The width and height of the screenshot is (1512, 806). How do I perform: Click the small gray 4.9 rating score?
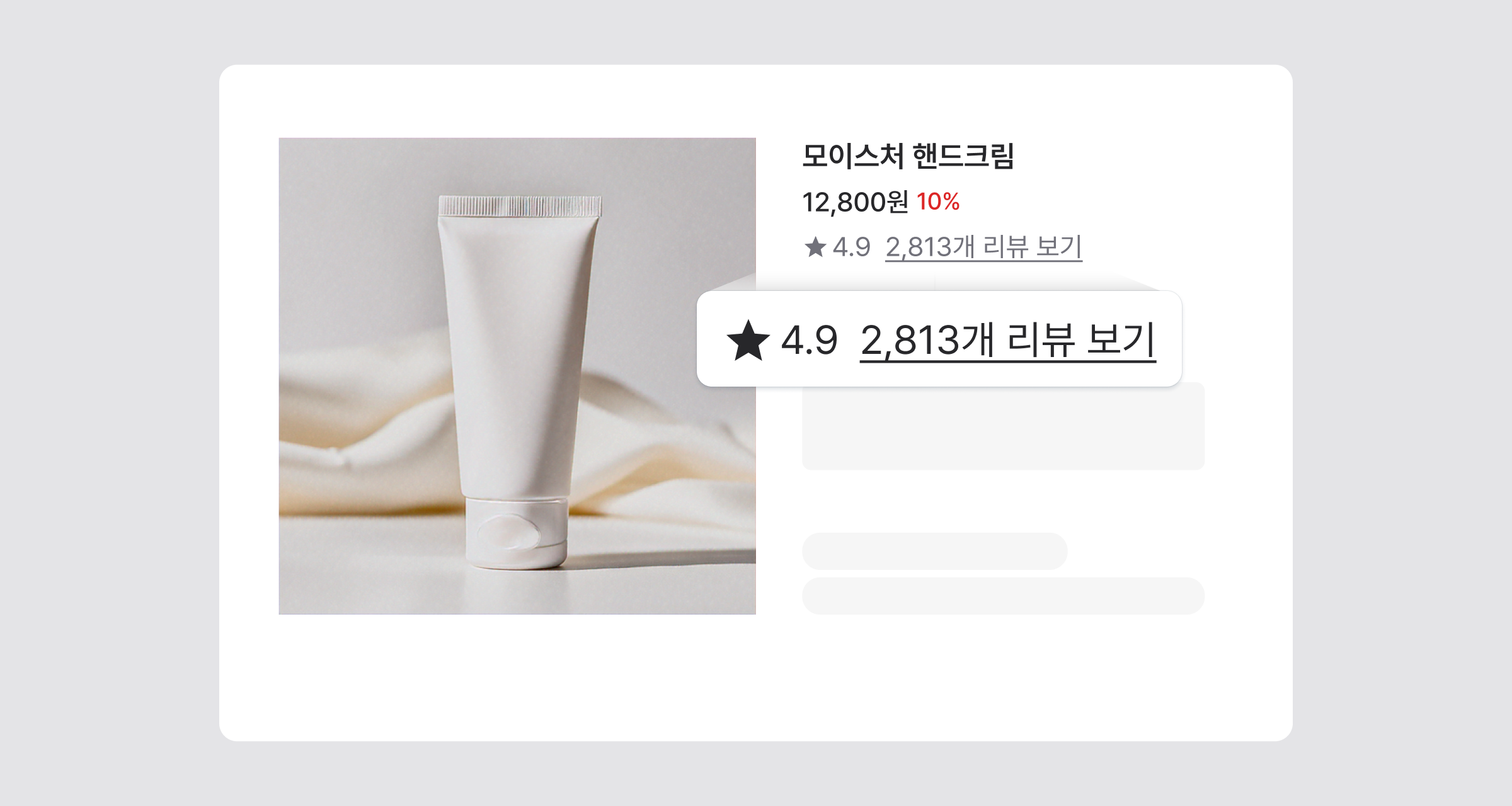(851, 247)
